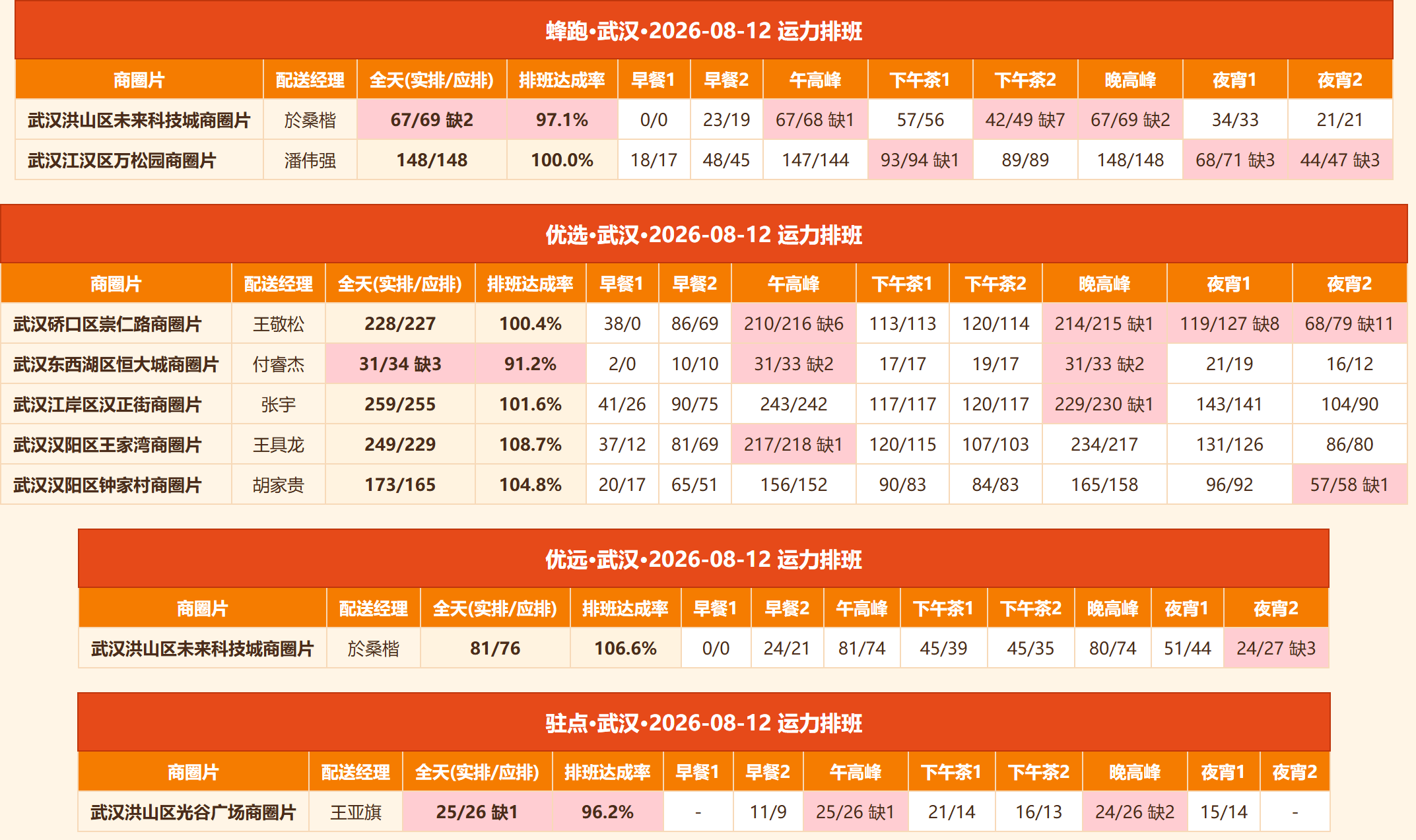The height and width of the screenshot is (840, 1416).
Task: Click the 228/227 全天 cell
Action: (x=400, y=324)
